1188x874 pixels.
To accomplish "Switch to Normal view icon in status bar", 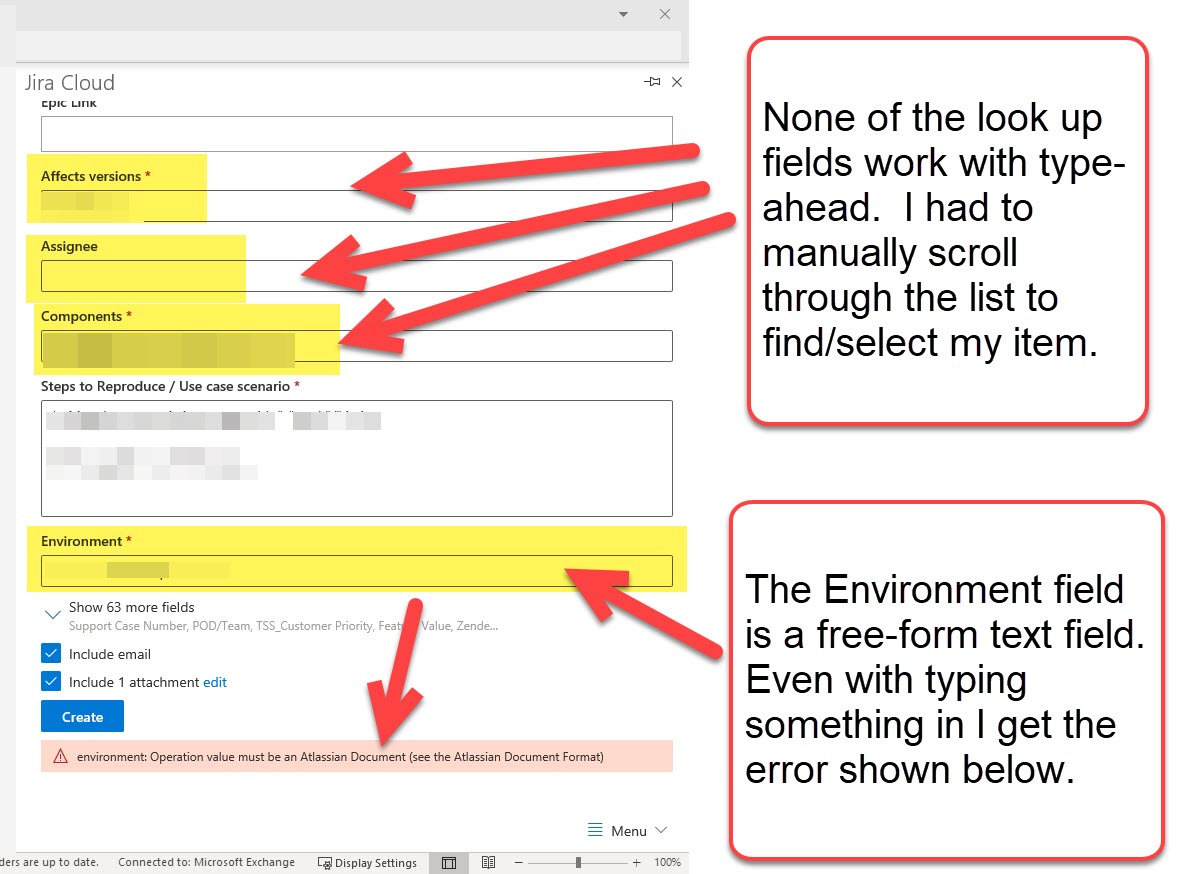I will pyautogui.click(x=449, y=863).
